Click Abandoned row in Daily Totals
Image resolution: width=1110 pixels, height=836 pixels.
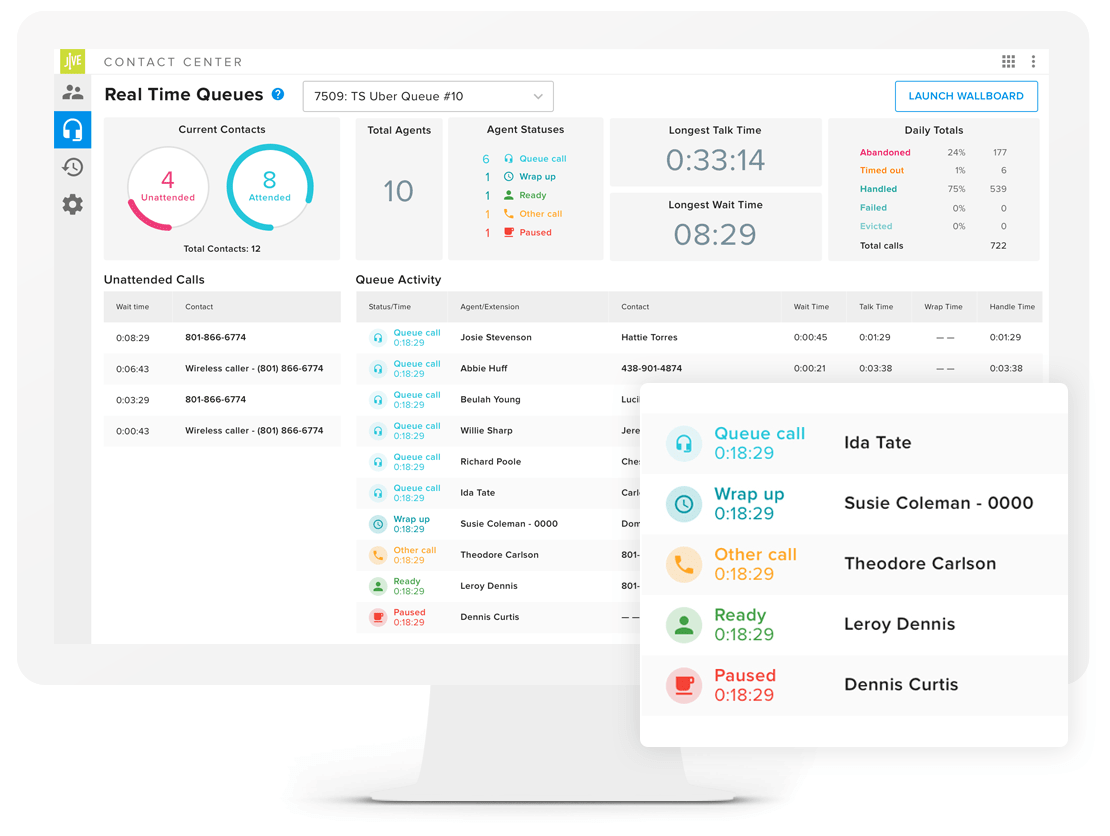[933, 153]
